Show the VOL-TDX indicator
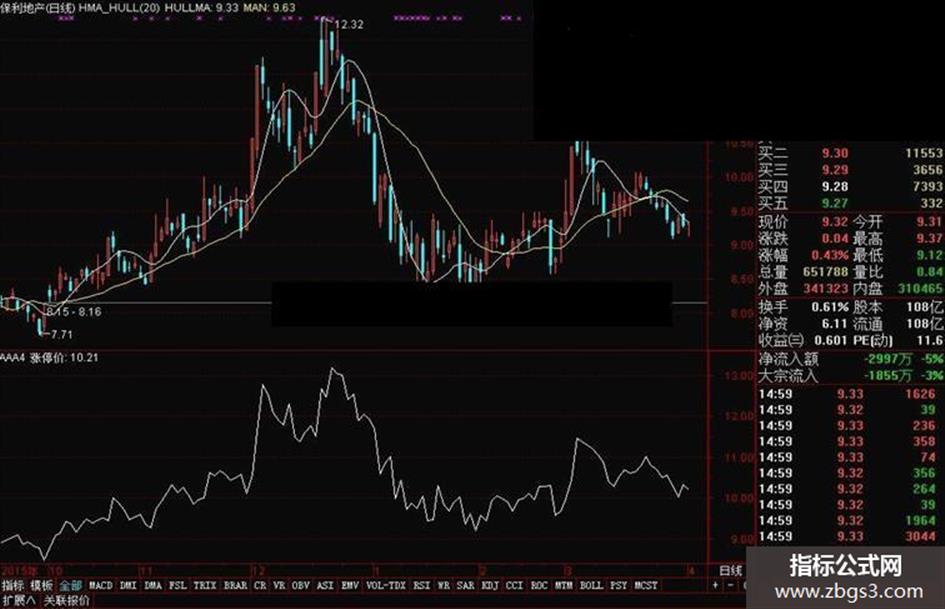Viewport: 945px width, 609px height. click(386, 585)
